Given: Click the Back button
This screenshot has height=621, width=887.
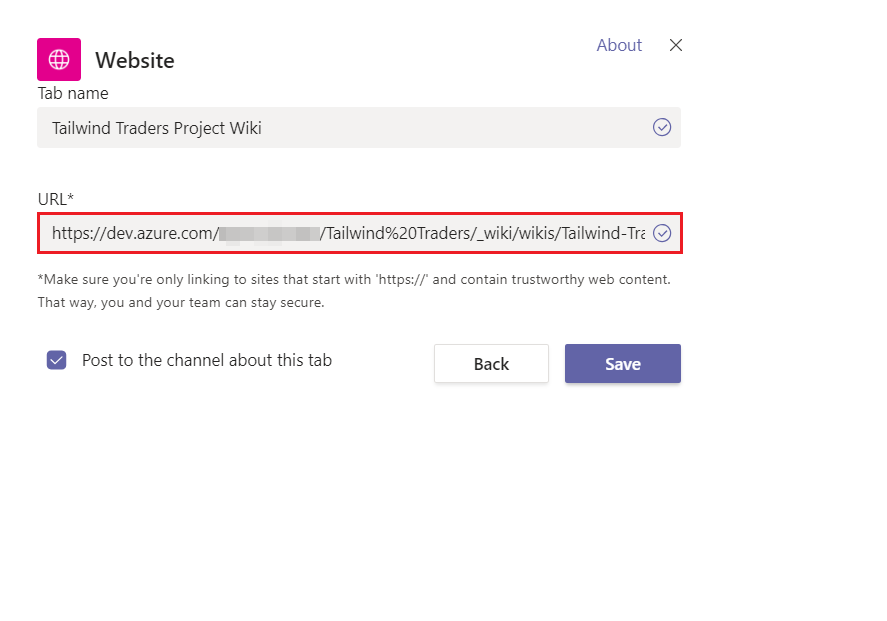Looking at the screenshot, I should 491,364.
